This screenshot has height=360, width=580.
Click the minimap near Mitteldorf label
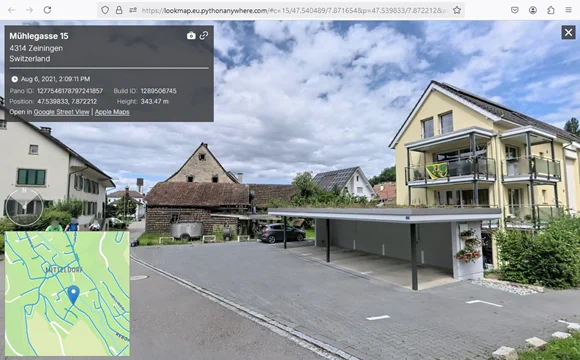coord(64,270)
